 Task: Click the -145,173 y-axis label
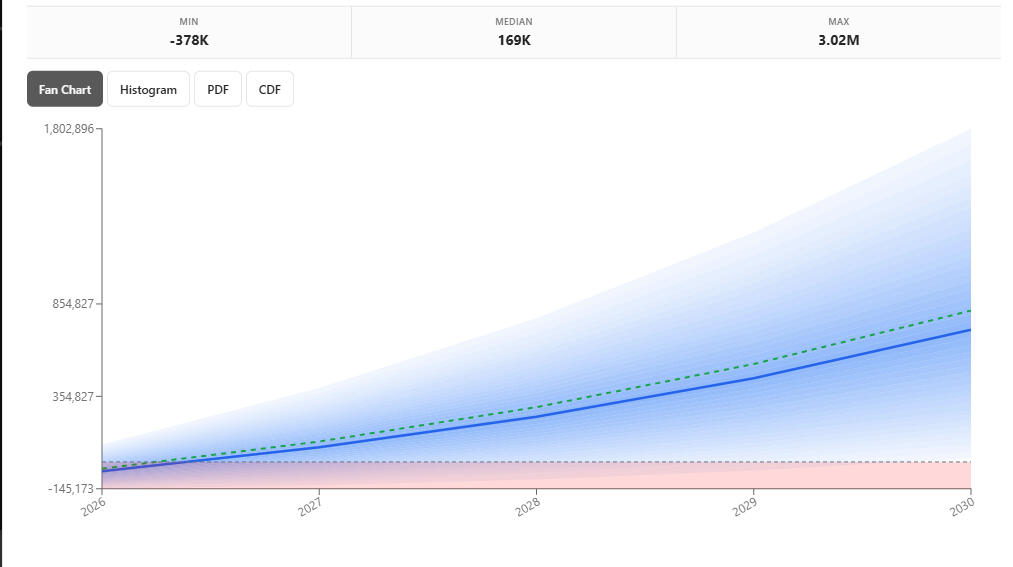point(70,488)
